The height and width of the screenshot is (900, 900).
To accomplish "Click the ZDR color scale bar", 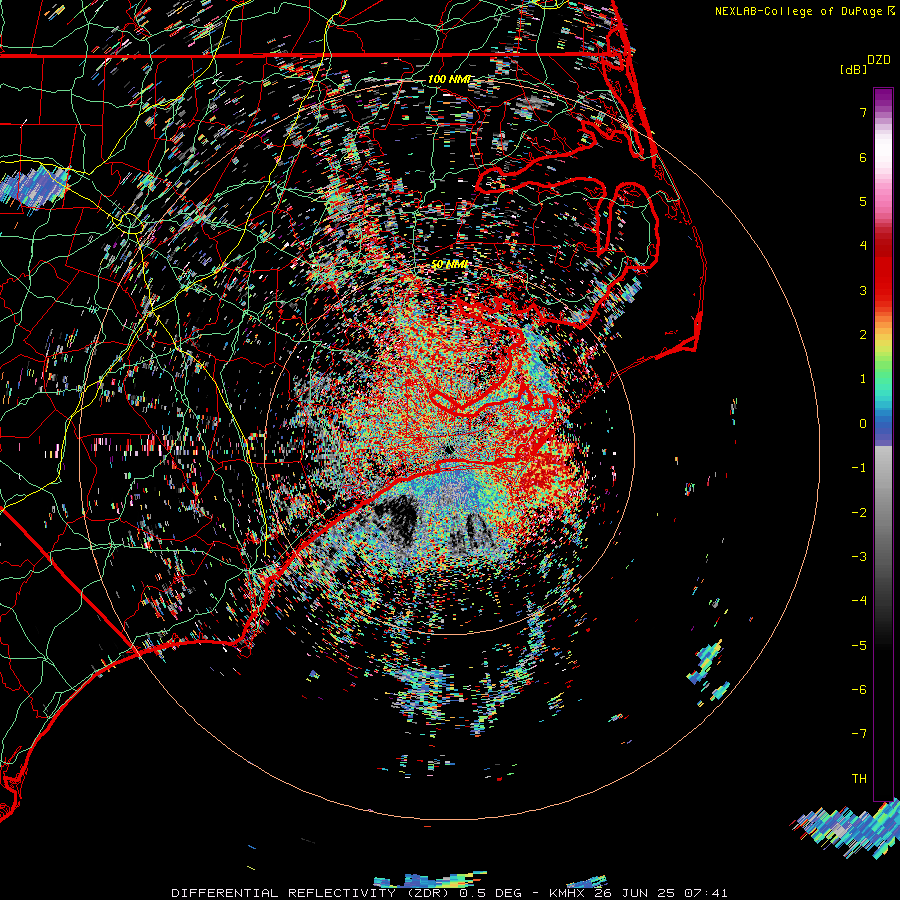I will (883, 444).
